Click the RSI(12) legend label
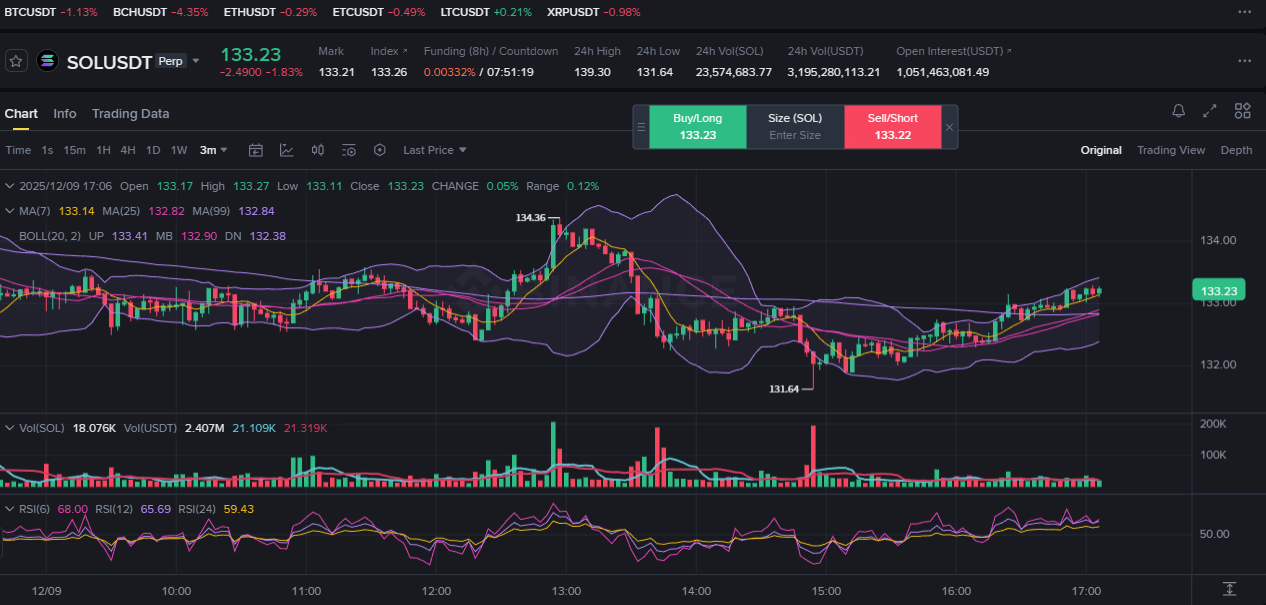The image size is (1266, 605). (x=114, y=509)
